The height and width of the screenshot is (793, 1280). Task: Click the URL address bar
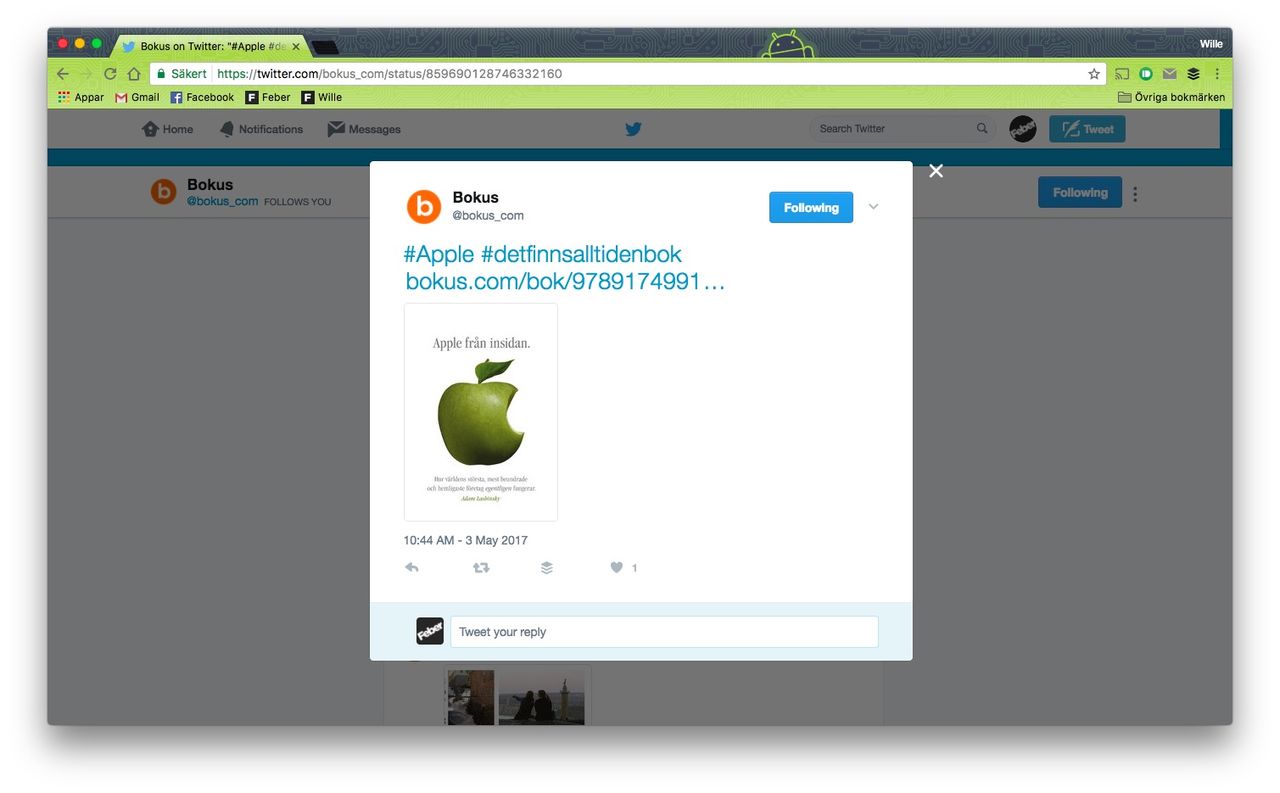(x=628, y=74)
